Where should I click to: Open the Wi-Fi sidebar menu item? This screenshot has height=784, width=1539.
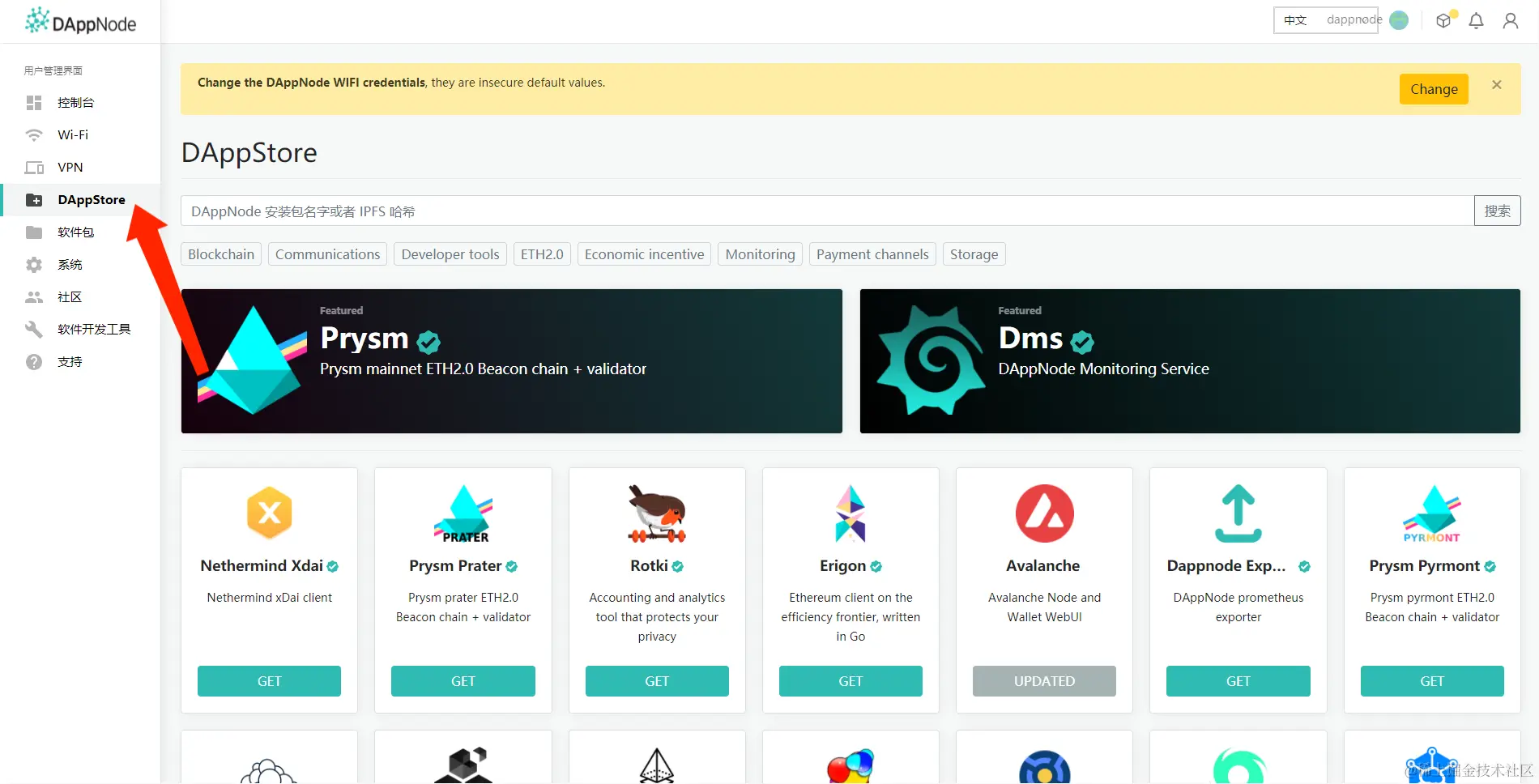click(x=80, y=135)
